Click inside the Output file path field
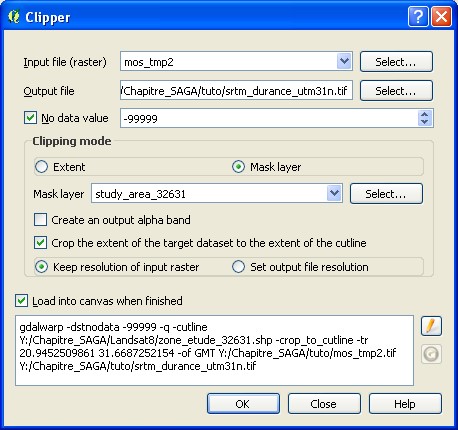This screenshot has width=458, height=430. point(236,90)
